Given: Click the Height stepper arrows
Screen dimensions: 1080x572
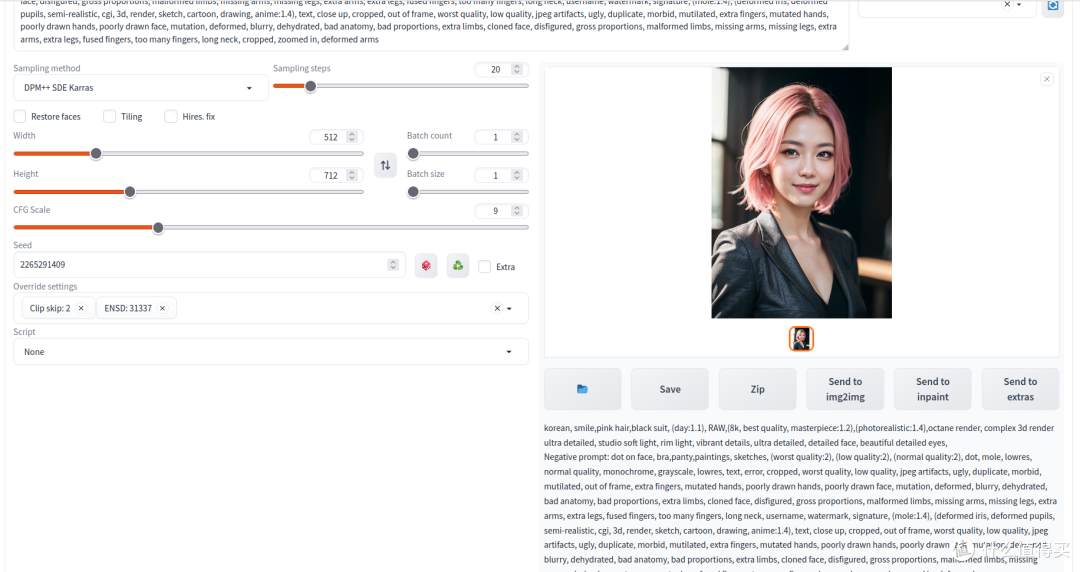Looking at the screenshot, I should tap(352, 176).
